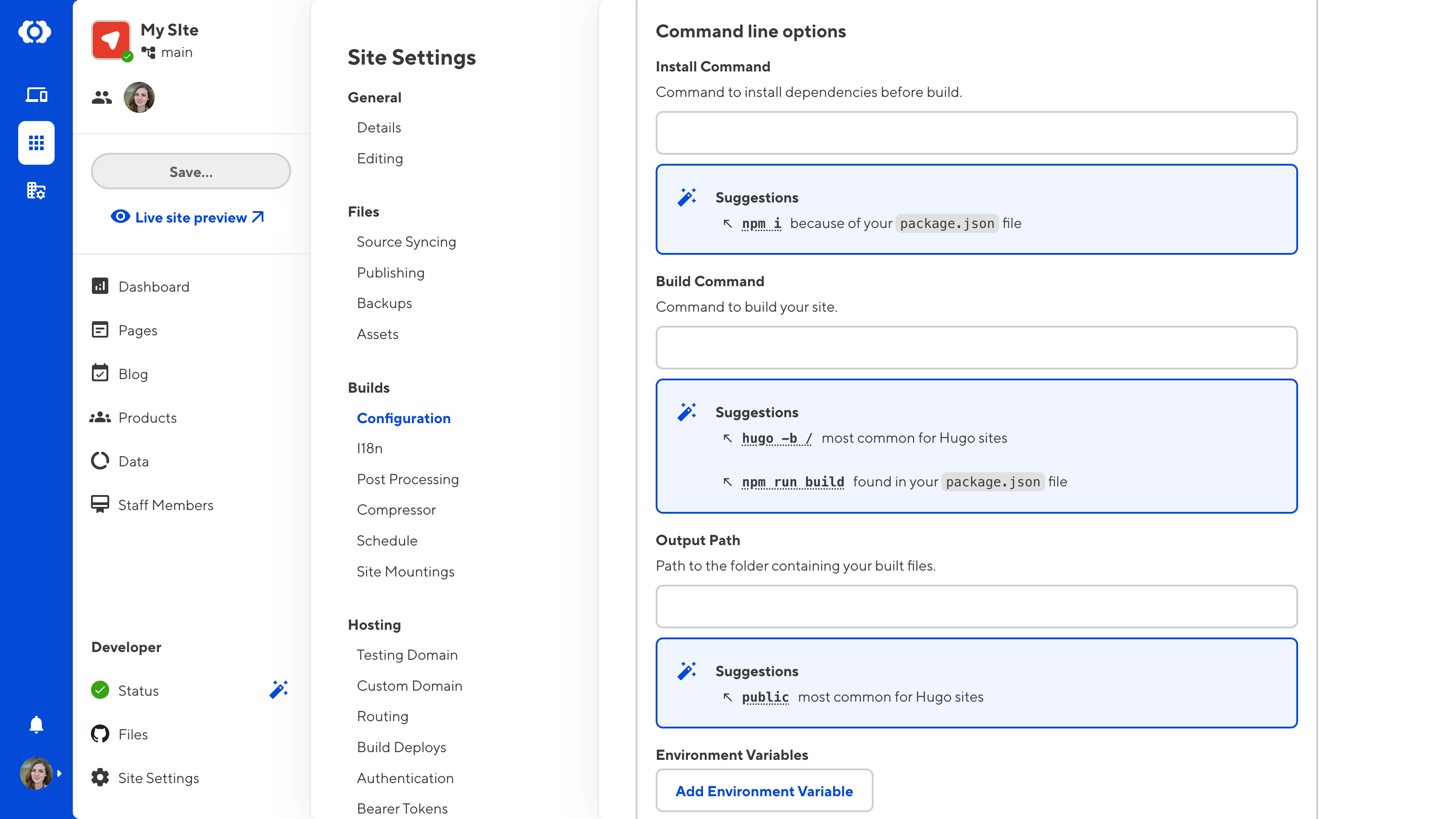Select the Pages icon in sidebar

click(x=100, y=330)
